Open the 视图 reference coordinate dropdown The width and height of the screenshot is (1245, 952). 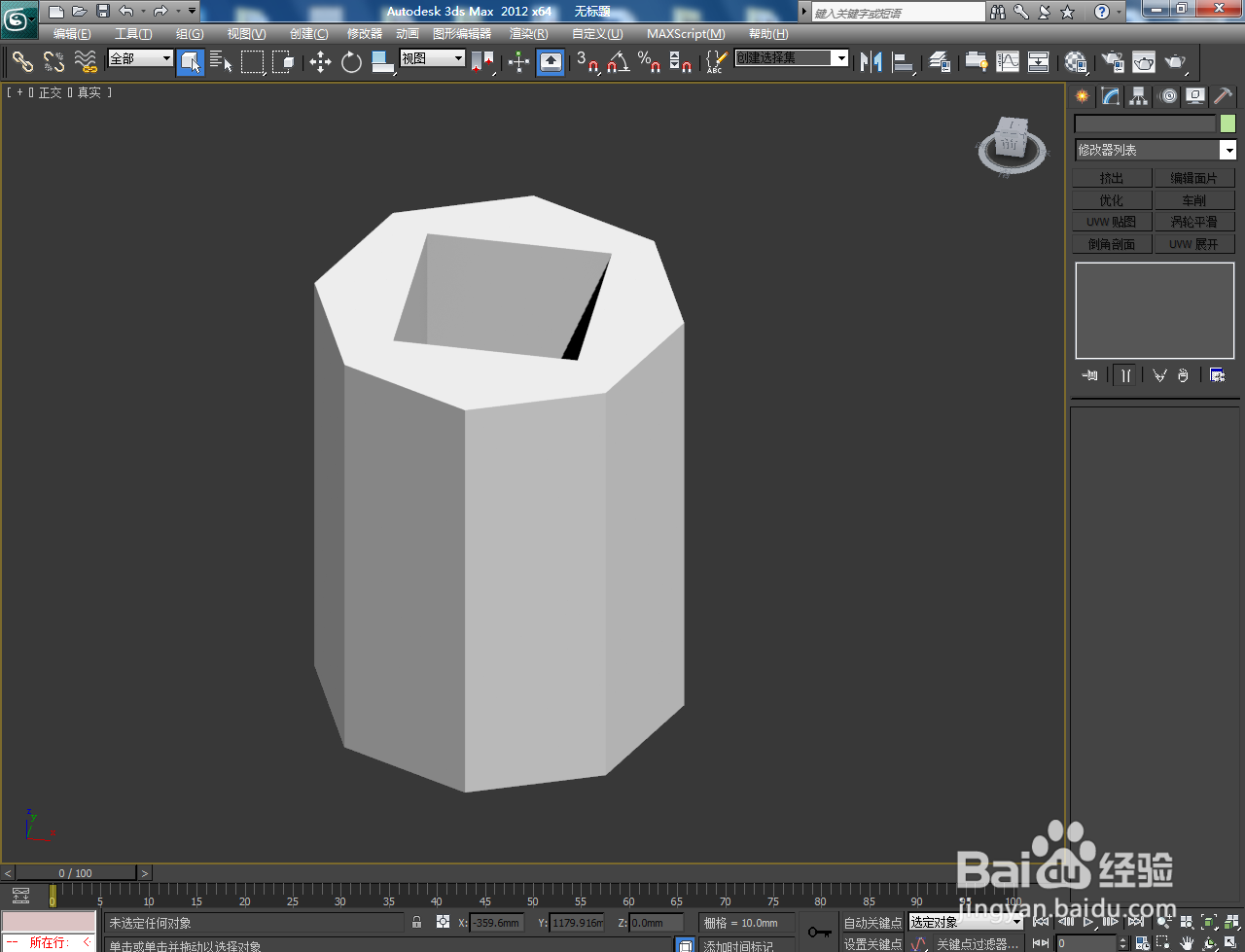432,59
